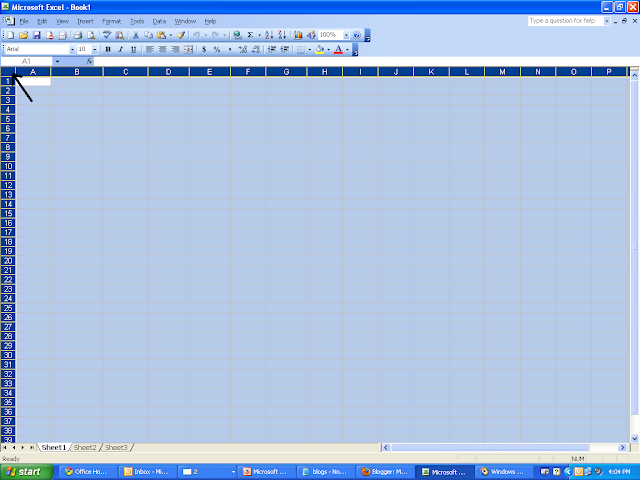640x480 pixels.
Task: Open Print Preview from the toolbar
Action: 91,35
